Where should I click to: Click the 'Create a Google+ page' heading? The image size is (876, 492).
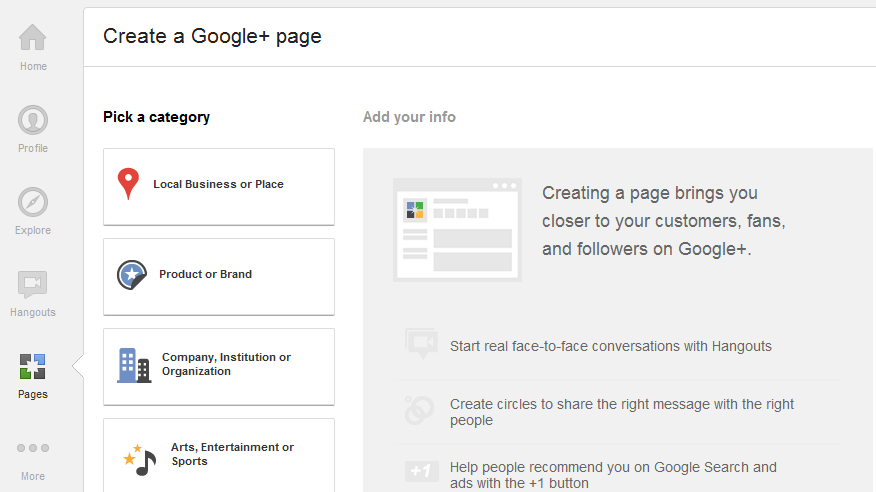pos(212,37)
